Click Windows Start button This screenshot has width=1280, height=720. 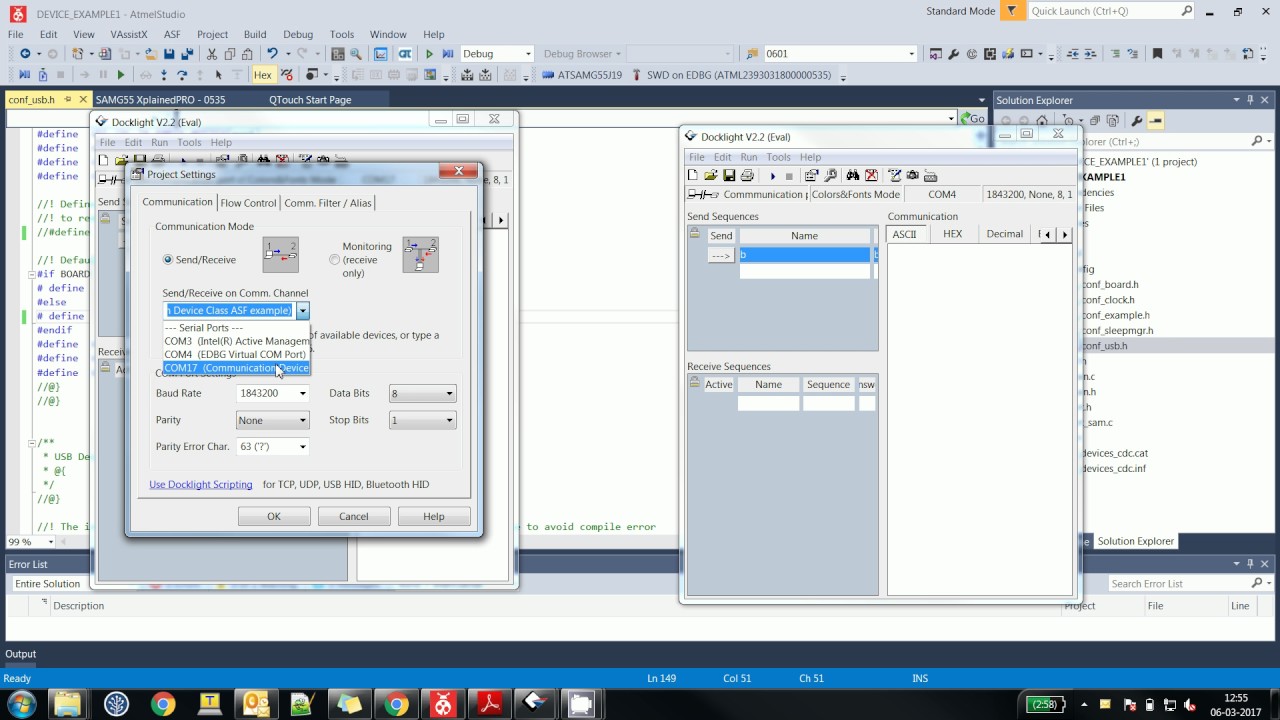coord(21,704)
